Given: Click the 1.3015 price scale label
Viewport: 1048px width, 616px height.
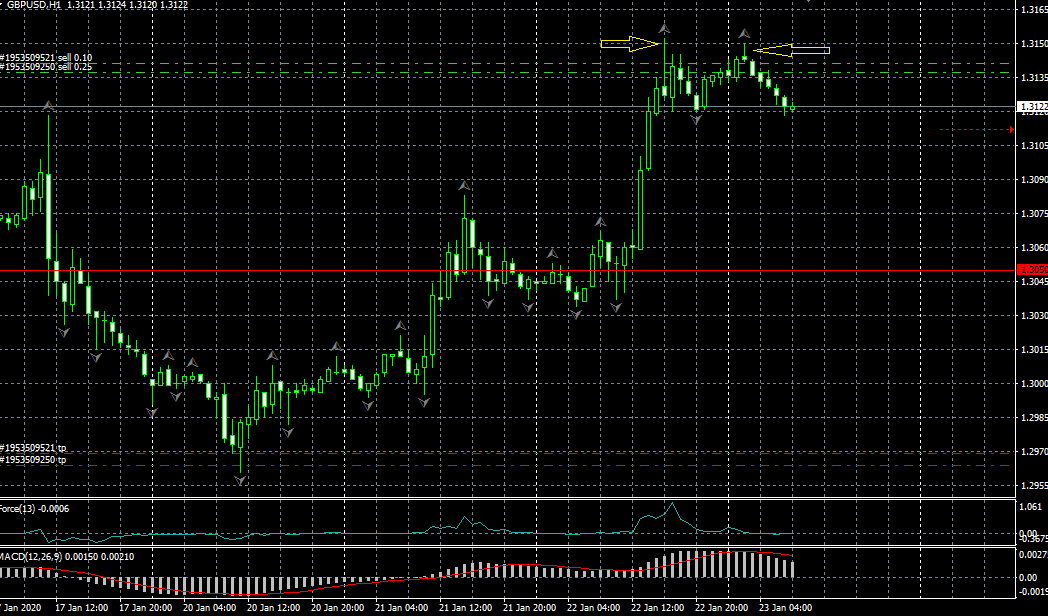Looking at the screenshot, I should pos(1034,349).
